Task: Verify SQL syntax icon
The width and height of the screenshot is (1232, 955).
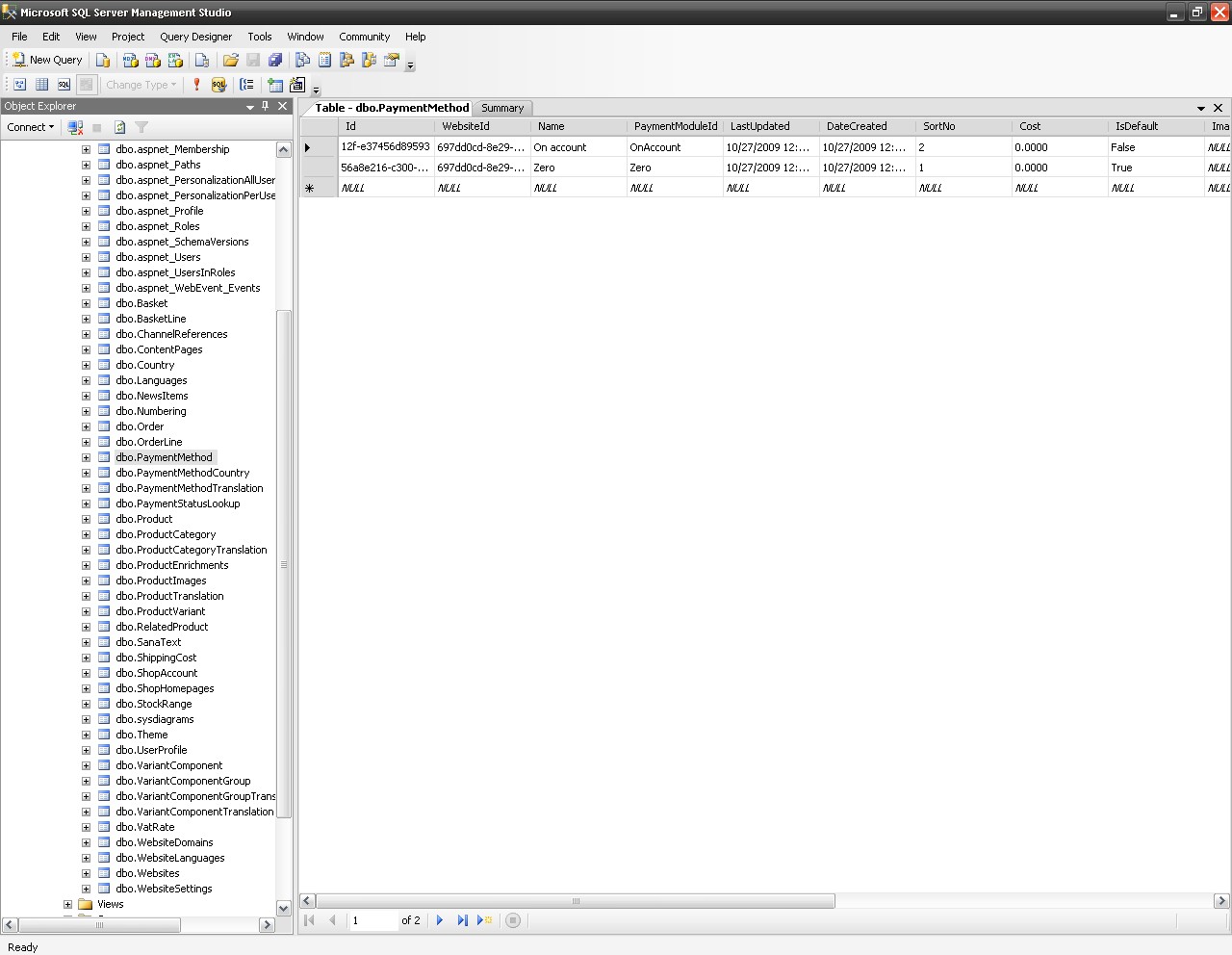Action: click(219, 85)
